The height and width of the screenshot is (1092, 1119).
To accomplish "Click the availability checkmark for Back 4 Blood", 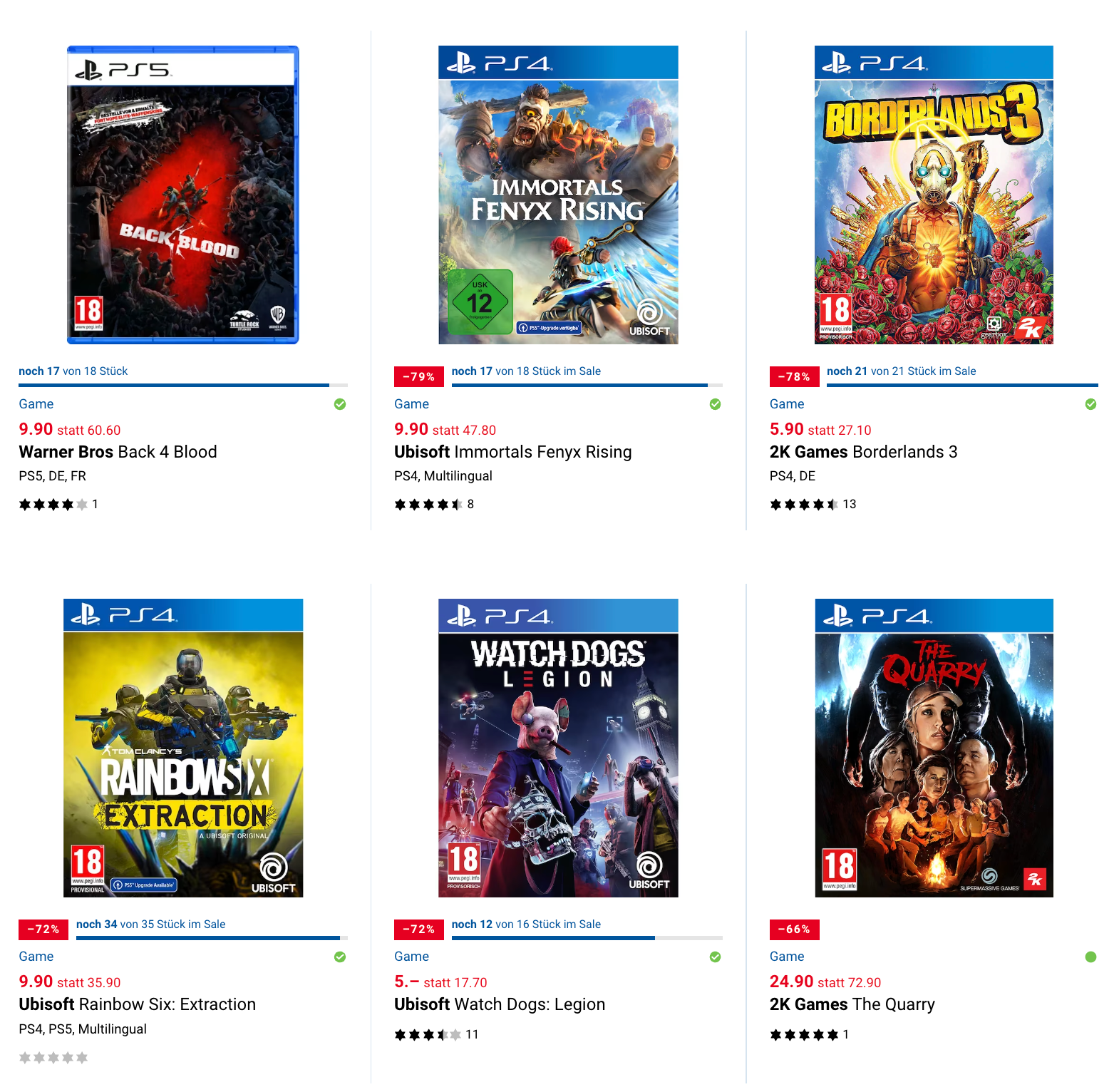I will coord(340,404).
